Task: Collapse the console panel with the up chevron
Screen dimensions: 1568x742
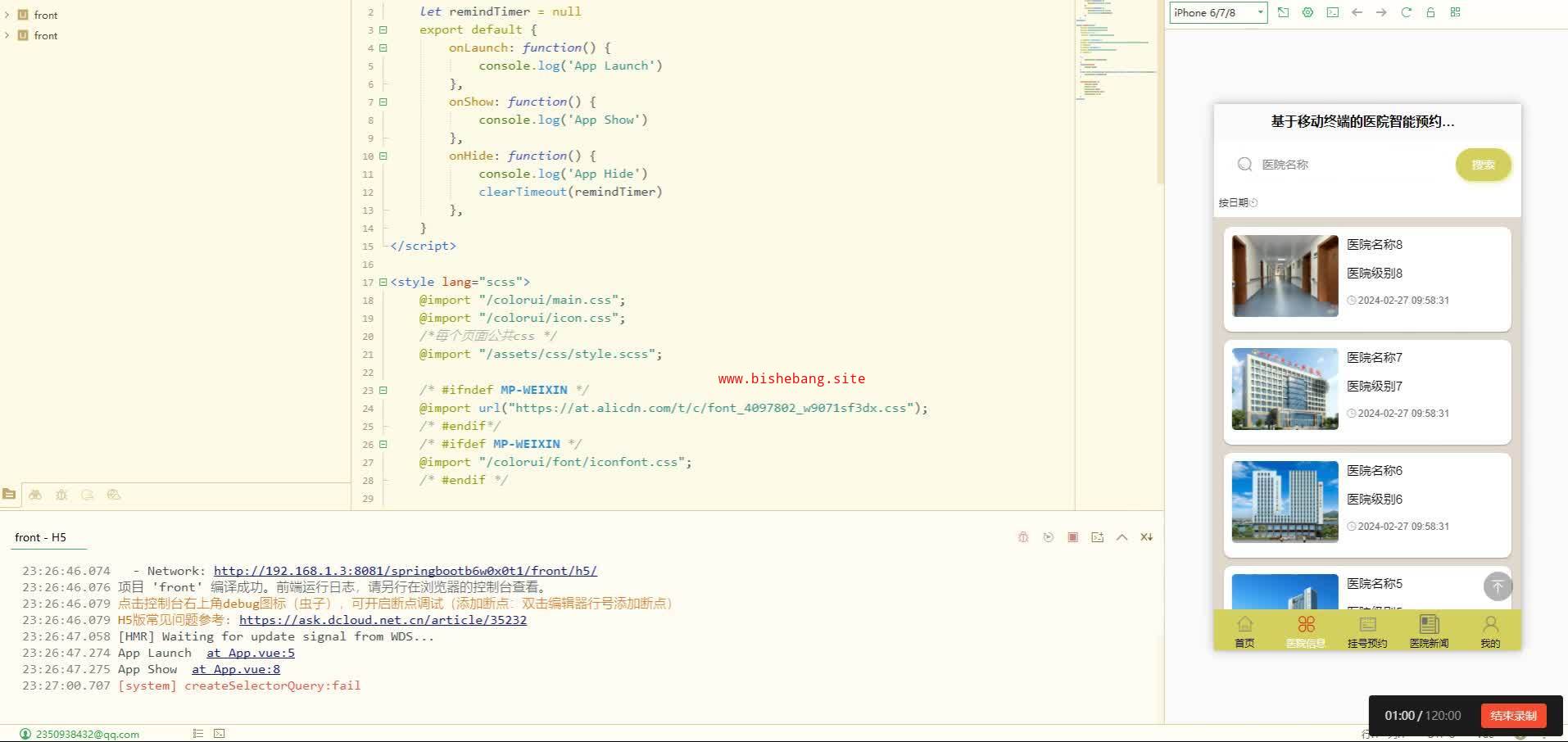Action: pos(1122,537)
